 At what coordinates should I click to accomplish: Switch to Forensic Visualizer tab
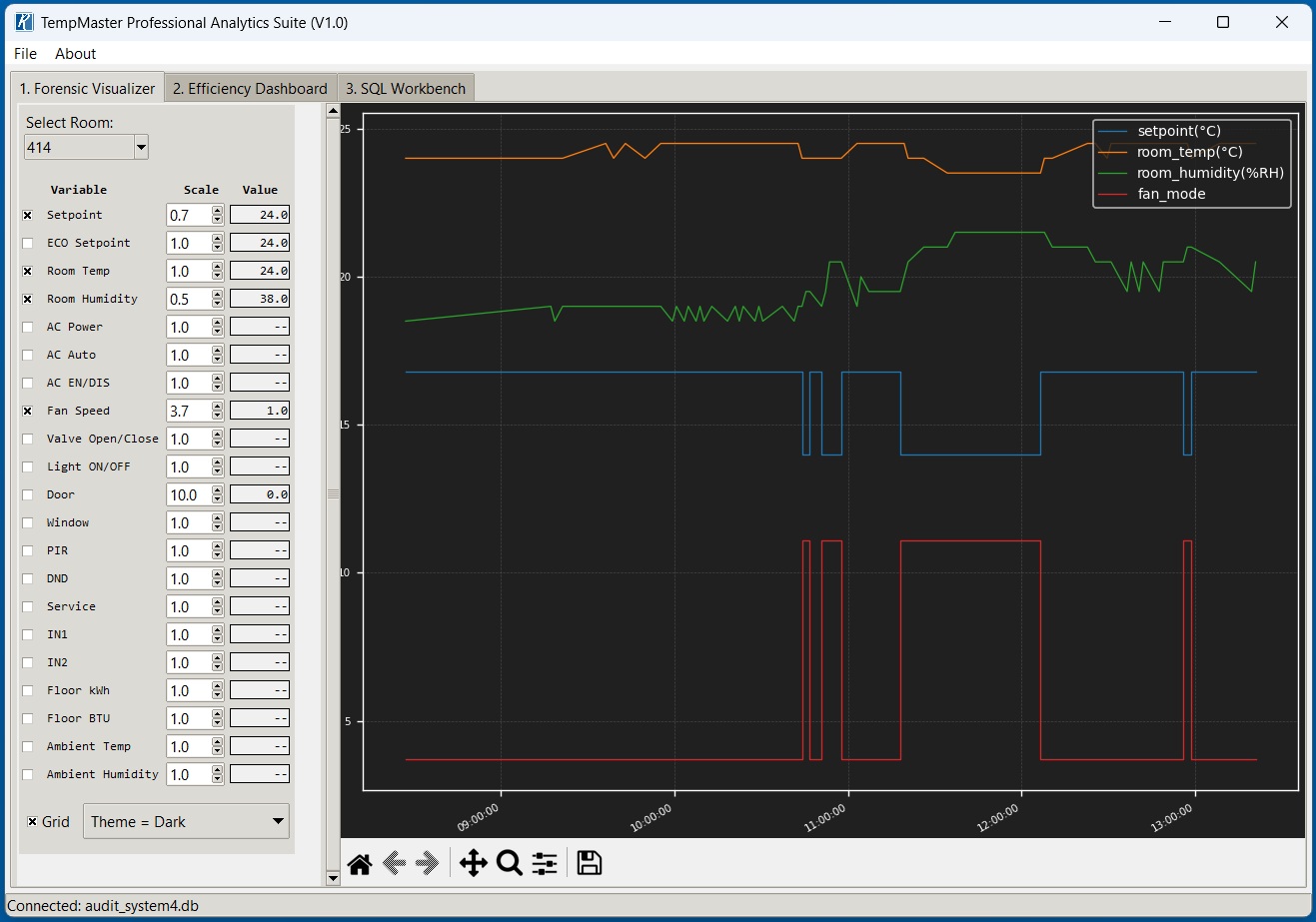coord(87,88)
